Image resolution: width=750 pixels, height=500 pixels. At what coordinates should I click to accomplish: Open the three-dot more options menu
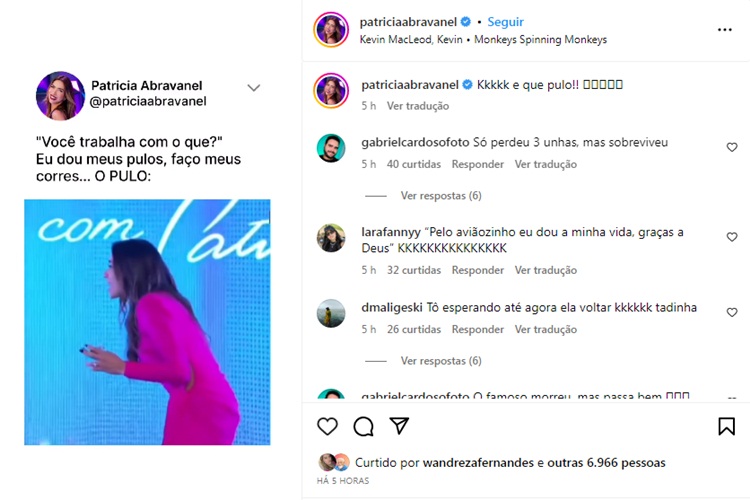pyautogui.click(x=725, y=30)
